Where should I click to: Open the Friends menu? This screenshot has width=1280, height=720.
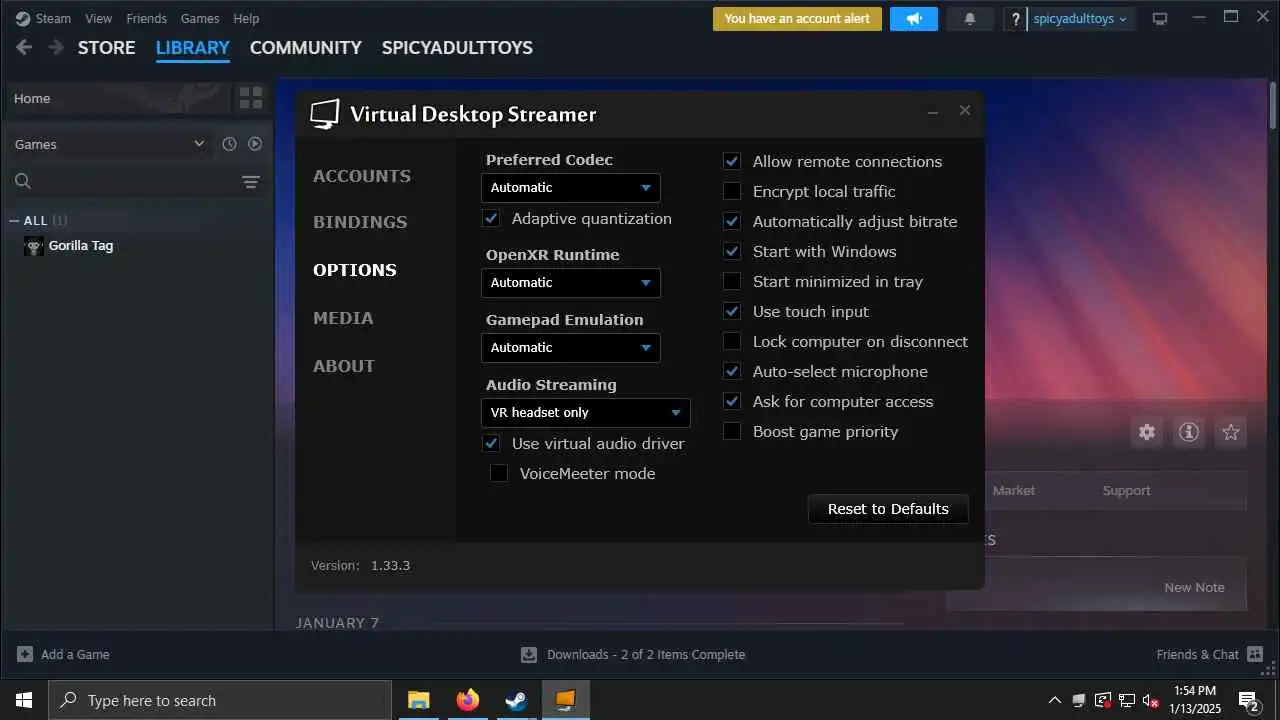coord(146,18)
